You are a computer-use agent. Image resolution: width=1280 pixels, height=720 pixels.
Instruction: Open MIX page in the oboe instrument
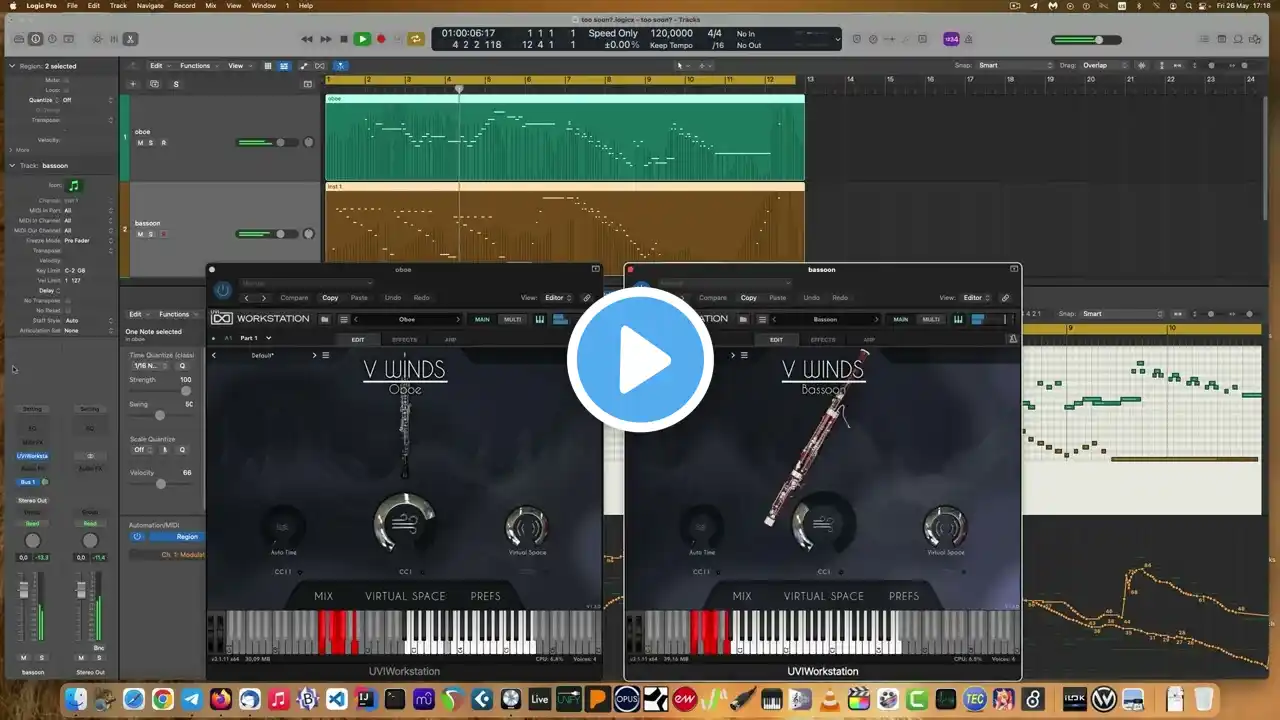(323, 596)
